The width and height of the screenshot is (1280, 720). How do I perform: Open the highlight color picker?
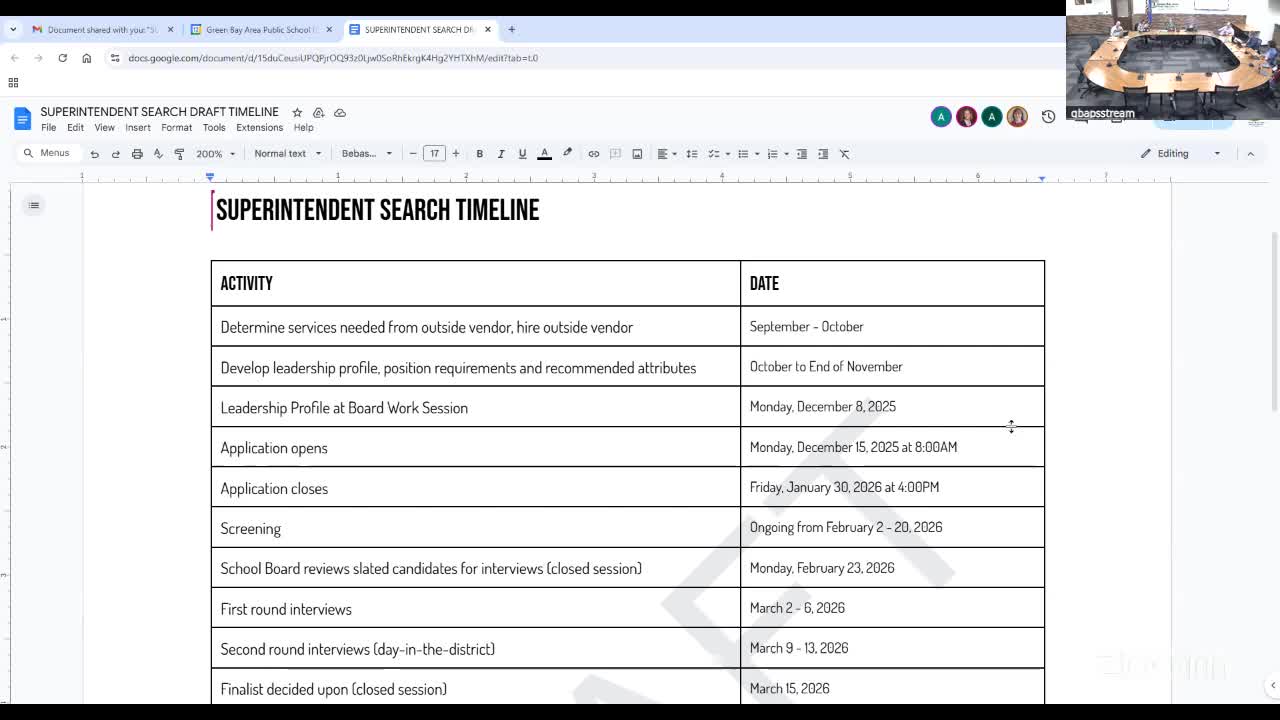pyautogui.click(x=567, y=154)
